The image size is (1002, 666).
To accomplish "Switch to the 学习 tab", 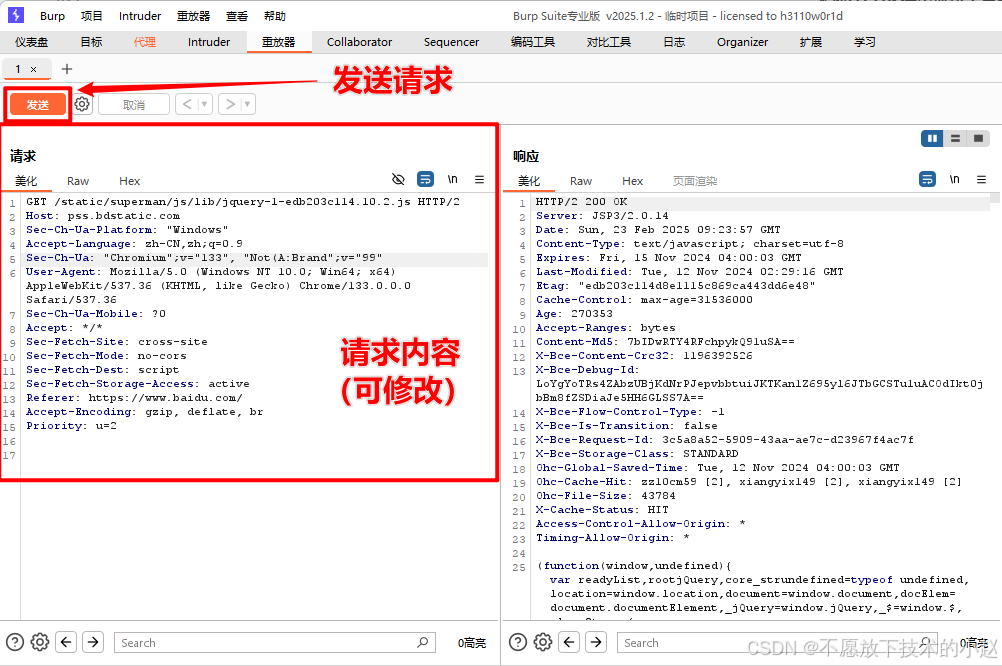I will tap(865, 42).
